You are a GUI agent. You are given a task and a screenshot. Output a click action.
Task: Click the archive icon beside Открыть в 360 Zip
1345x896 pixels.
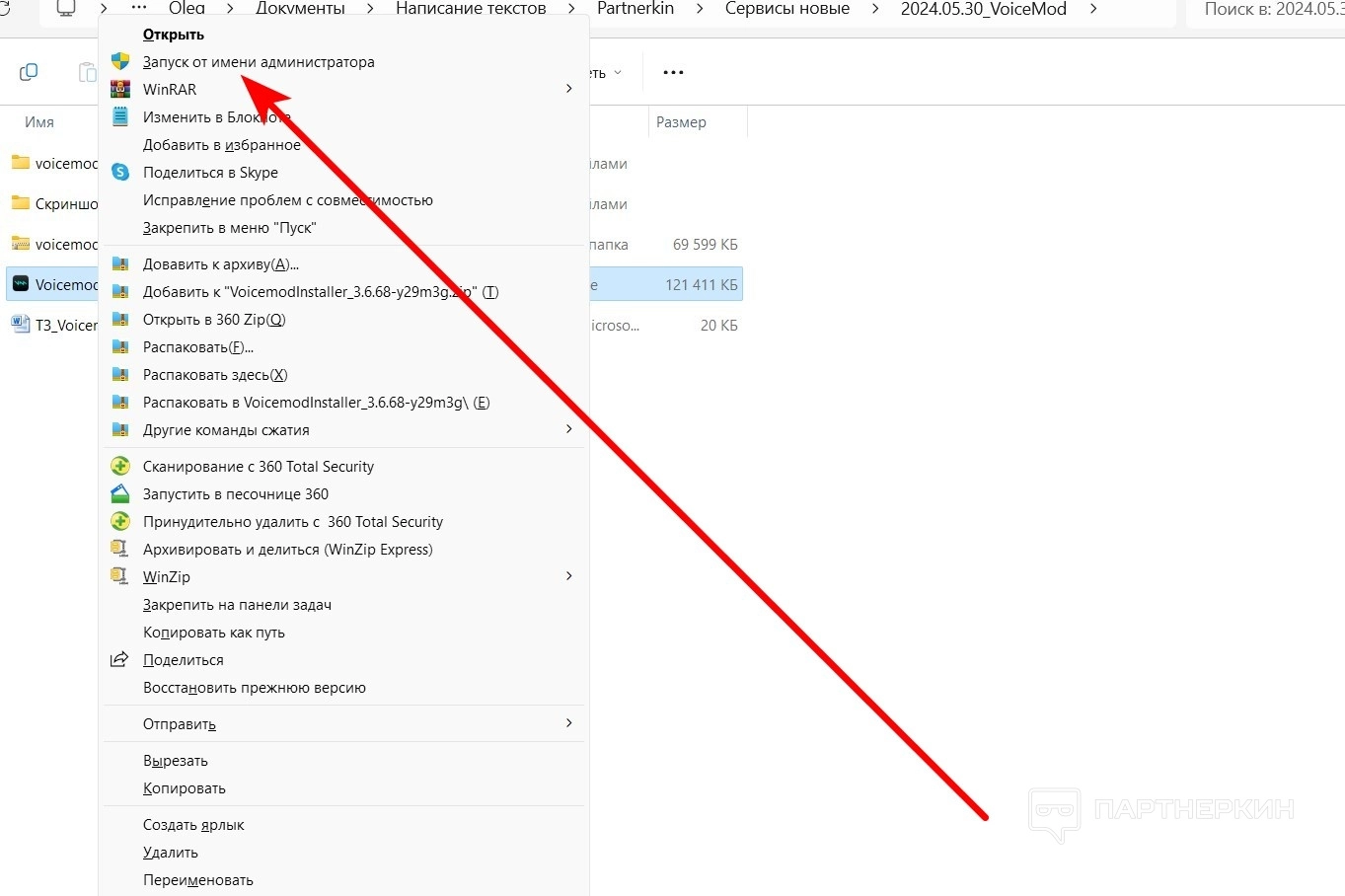pyautogui.click(x=120, y=319)
